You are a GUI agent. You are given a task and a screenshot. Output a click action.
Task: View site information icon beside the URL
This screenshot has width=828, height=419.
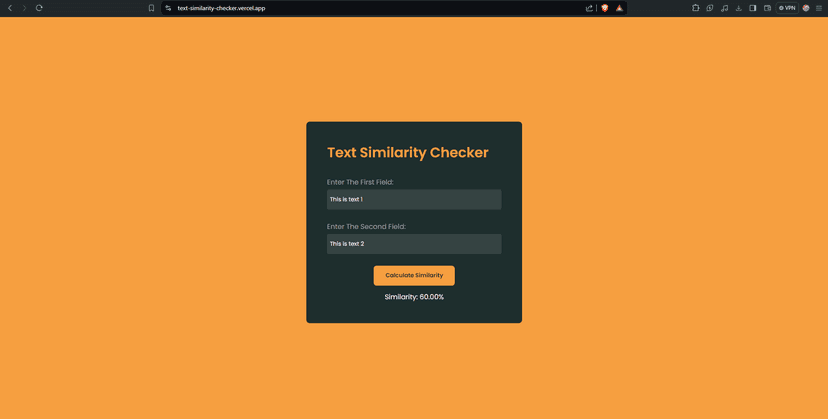click(168, 8)
